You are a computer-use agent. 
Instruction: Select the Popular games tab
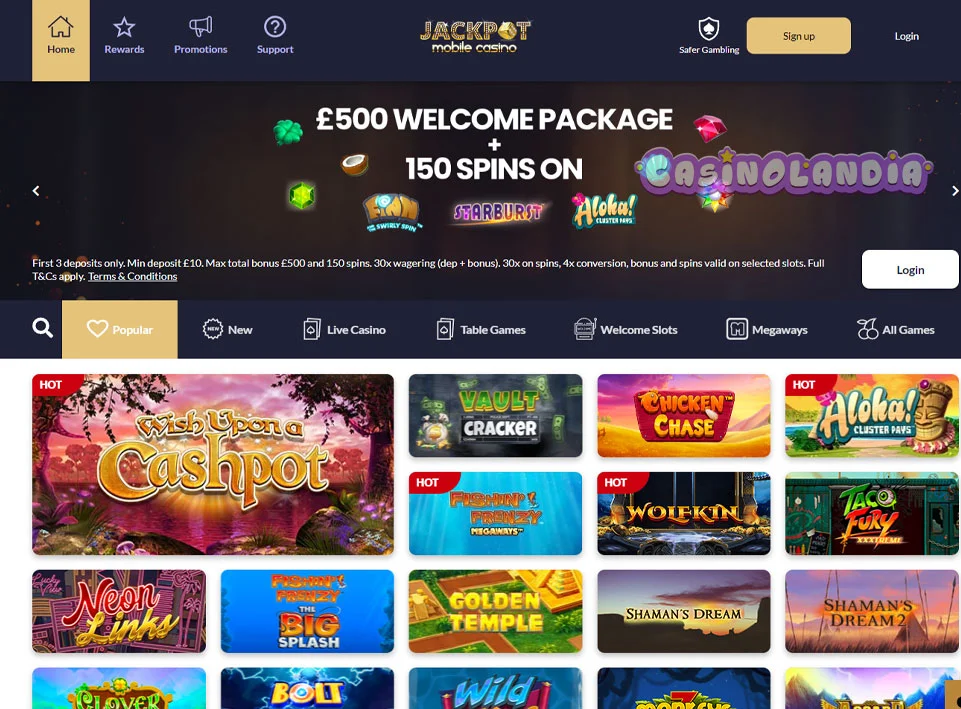click(120, 329)
